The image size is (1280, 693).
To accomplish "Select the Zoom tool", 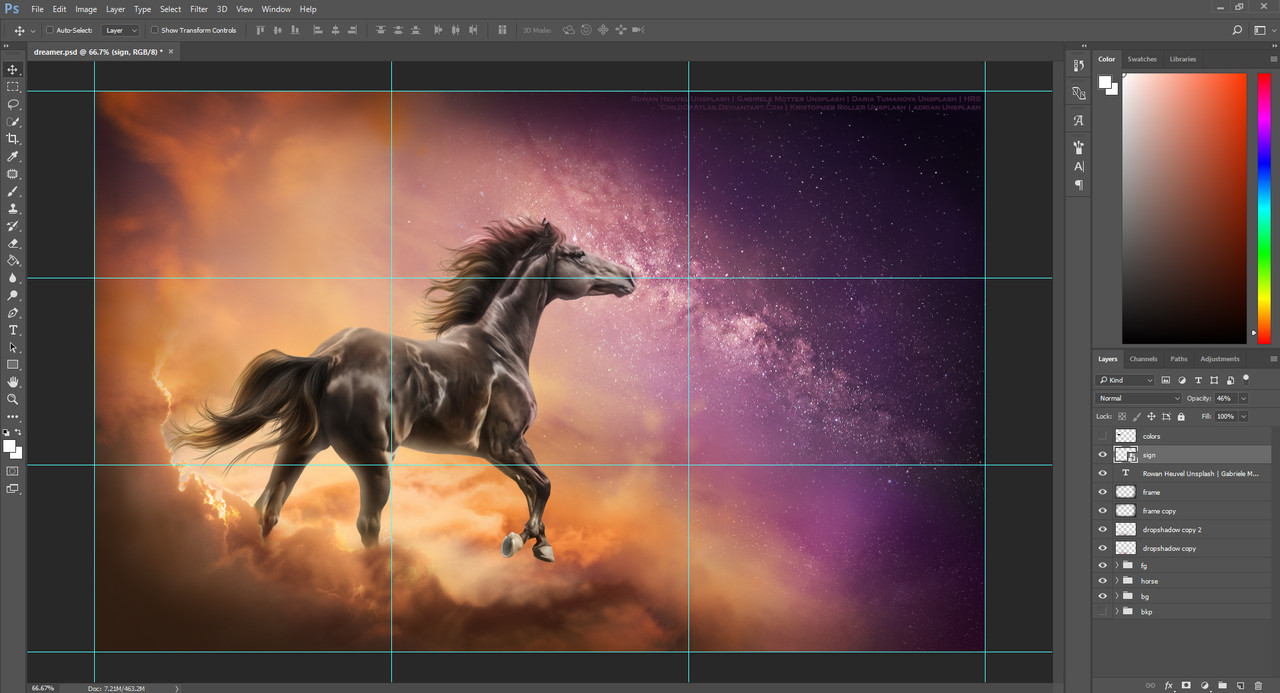I will pos(13,399).
